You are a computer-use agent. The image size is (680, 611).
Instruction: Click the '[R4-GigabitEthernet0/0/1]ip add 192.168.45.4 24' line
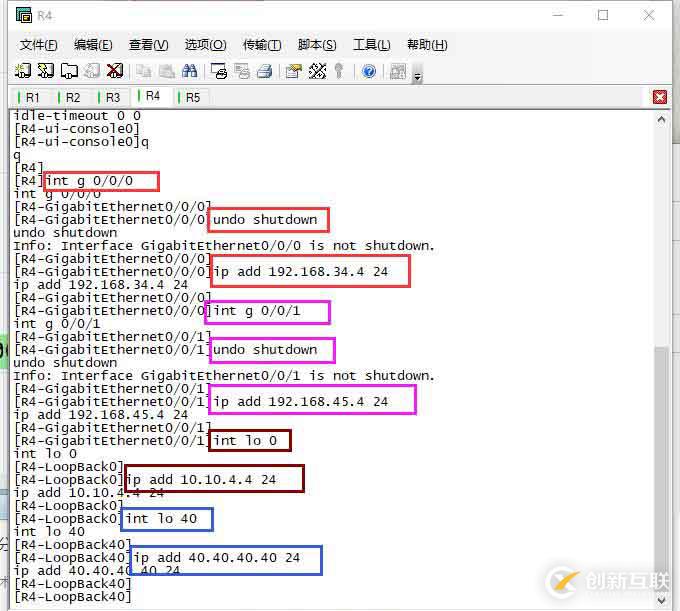point(200,402)
